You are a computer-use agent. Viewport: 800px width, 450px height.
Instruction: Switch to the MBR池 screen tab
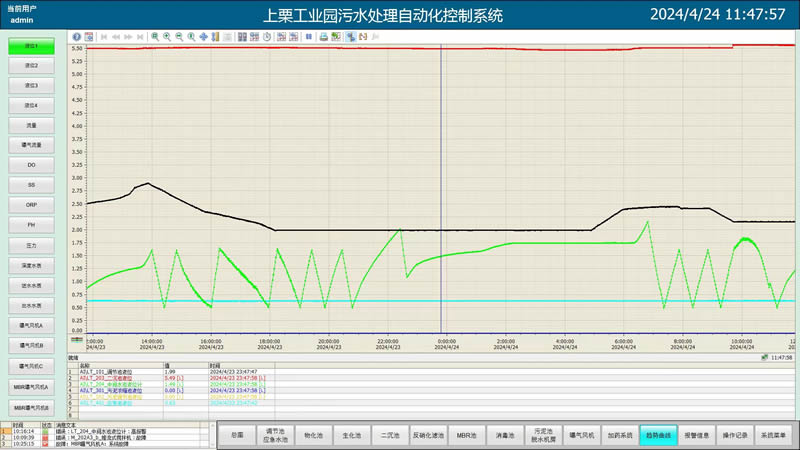tap(464, 435)
